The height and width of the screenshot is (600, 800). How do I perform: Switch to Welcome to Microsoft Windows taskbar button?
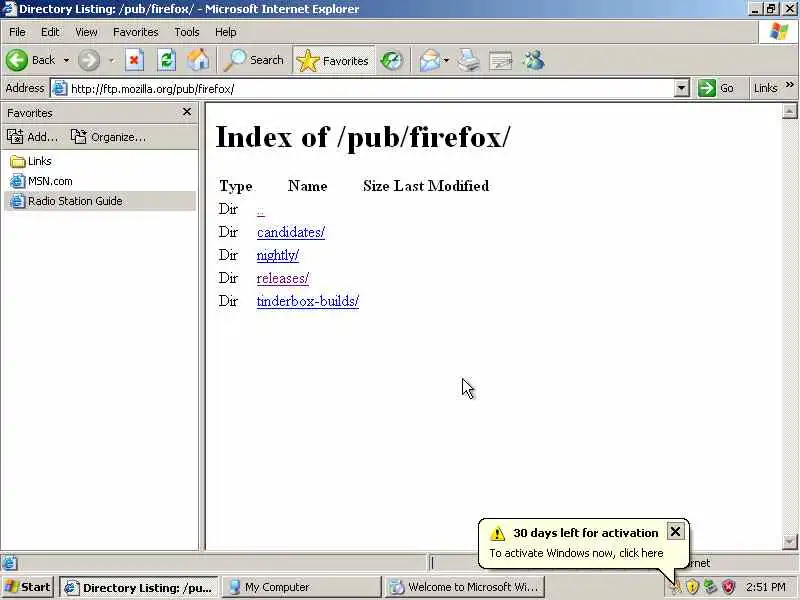[464, 587]
